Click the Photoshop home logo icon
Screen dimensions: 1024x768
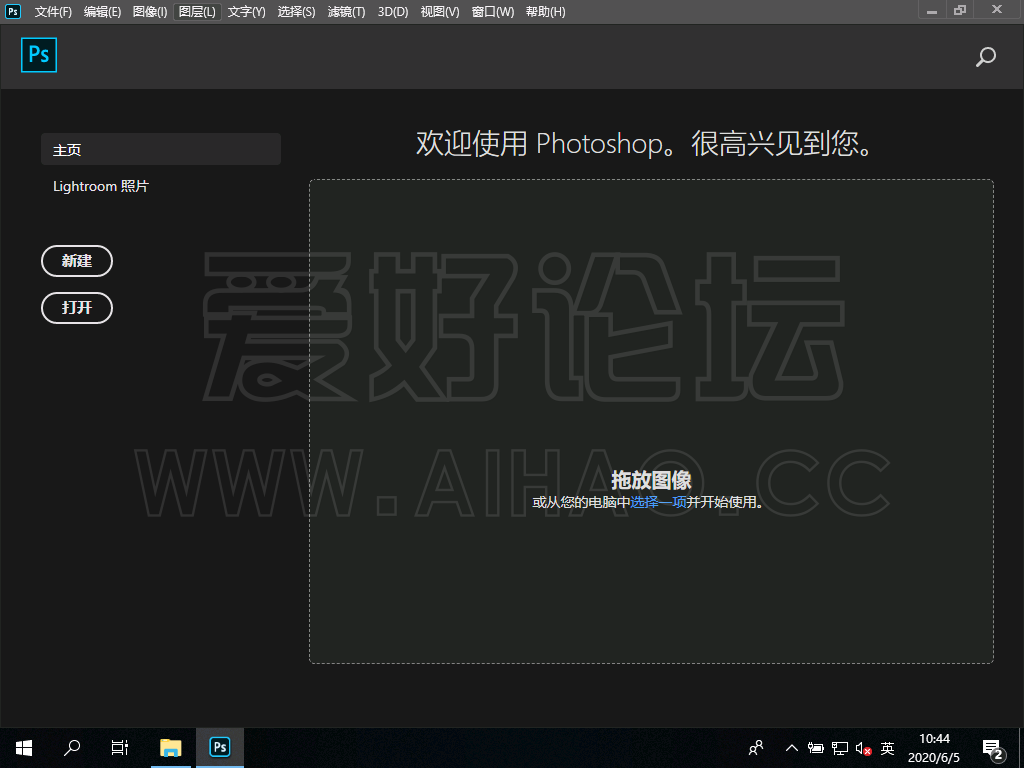pyautogui.click(x=39, y=55)
